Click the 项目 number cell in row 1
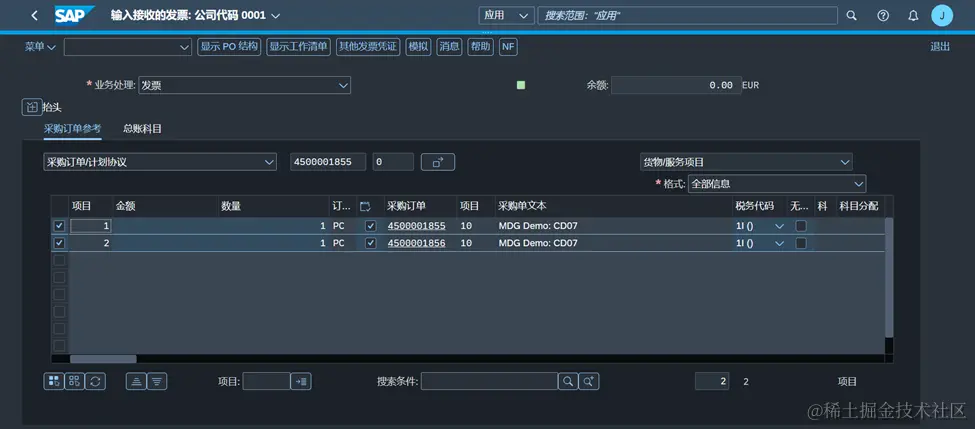The height and width of the screenshot is (429, 975). click(x=91, y=226)
